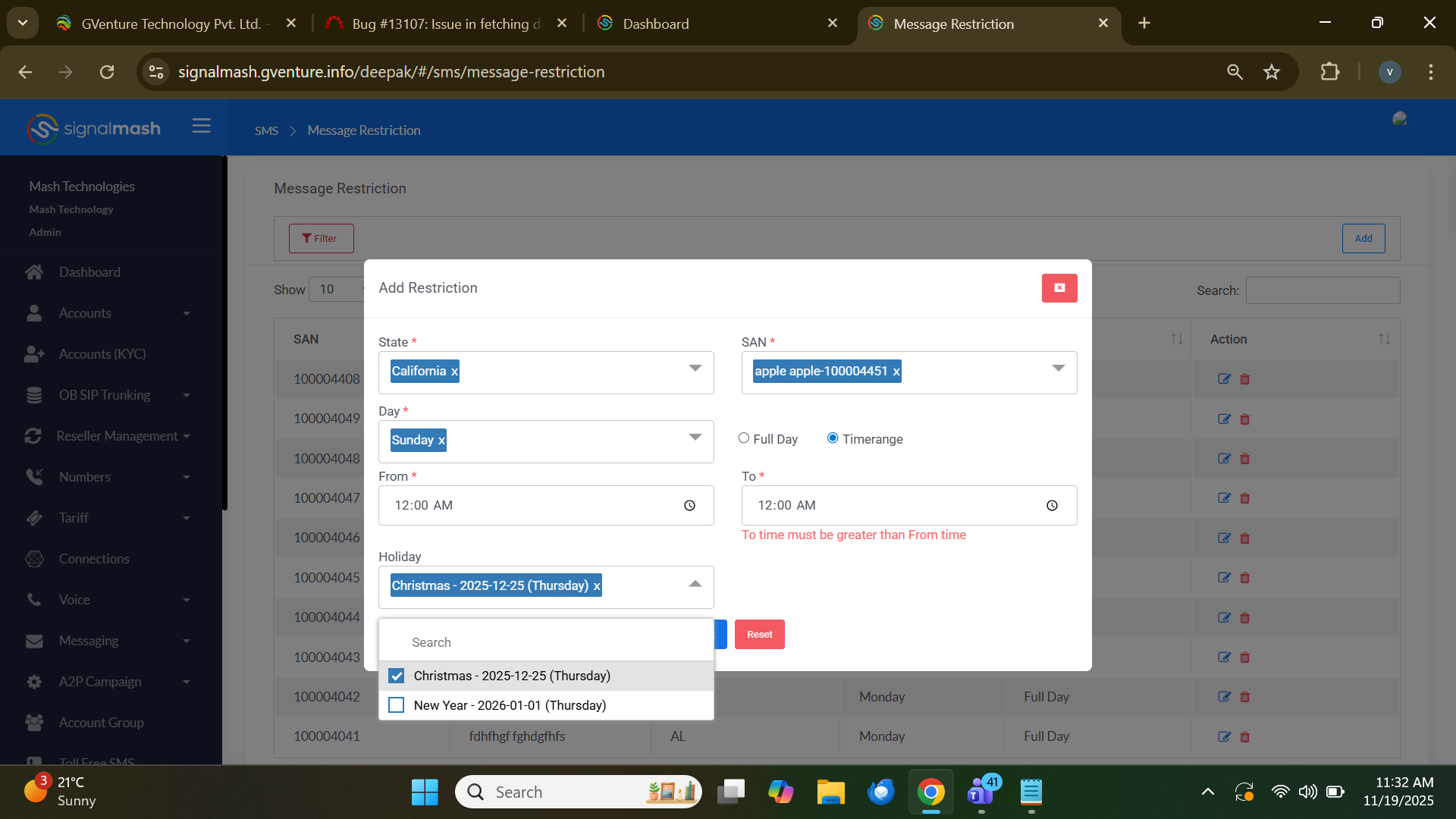This screenshot has height=819, width=1456.
Task: Click the hamburger menu icon
Action: point(201,126)
